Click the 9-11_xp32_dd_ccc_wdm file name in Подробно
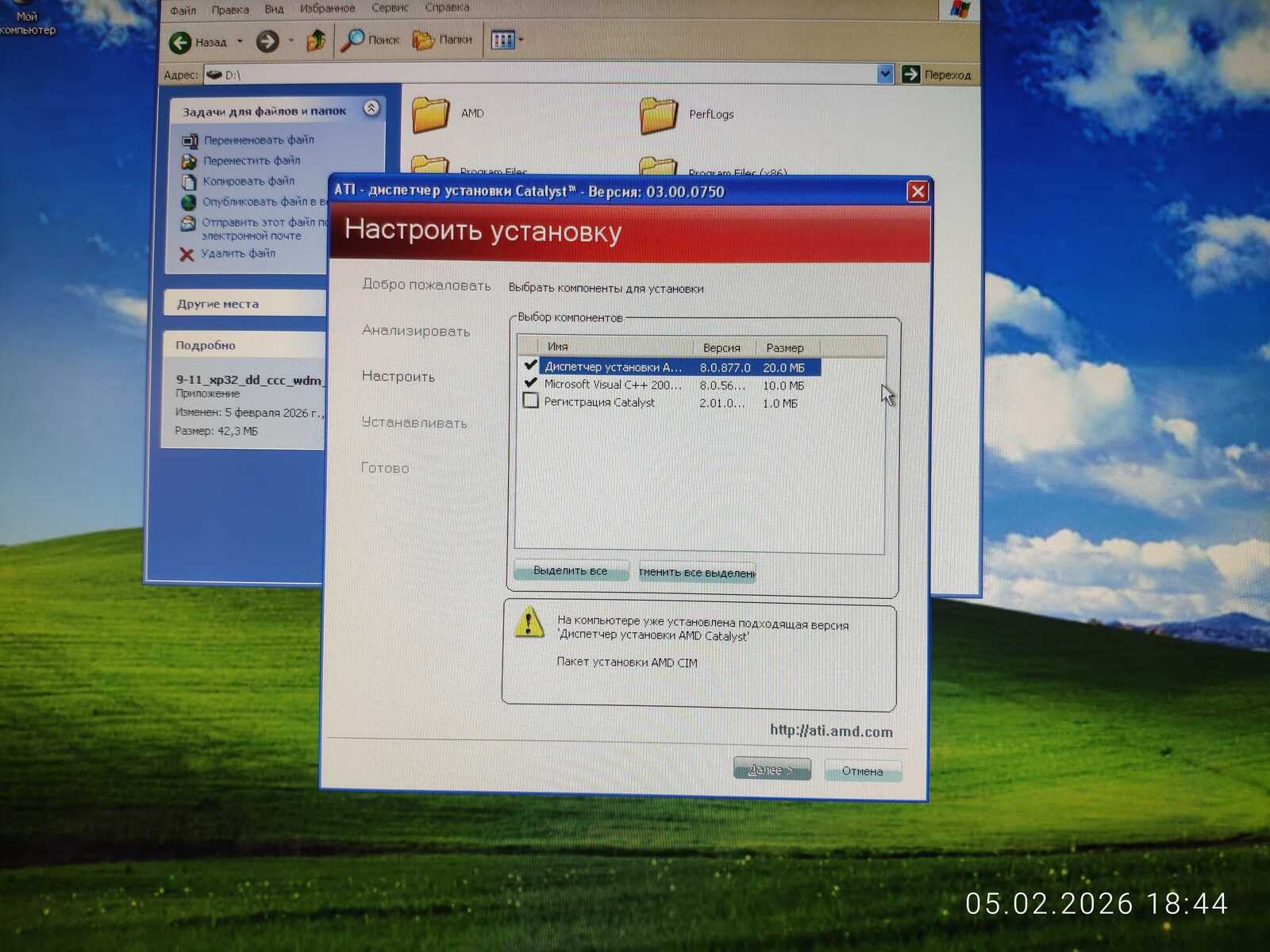Screen dimensions: 1270x952 click(249, 380)
